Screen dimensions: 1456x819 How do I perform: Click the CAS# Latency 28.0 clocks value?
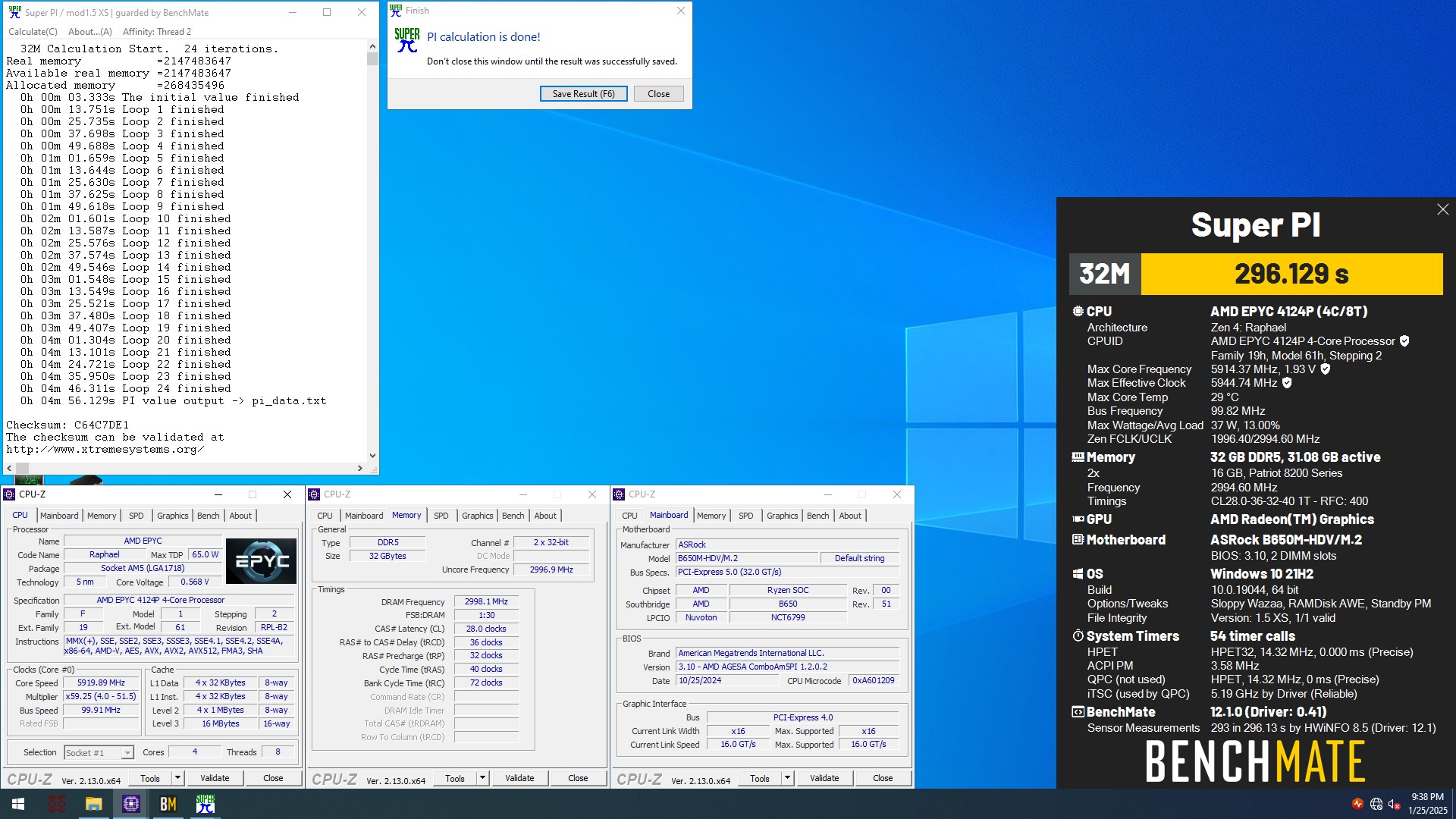pos(487,629)
